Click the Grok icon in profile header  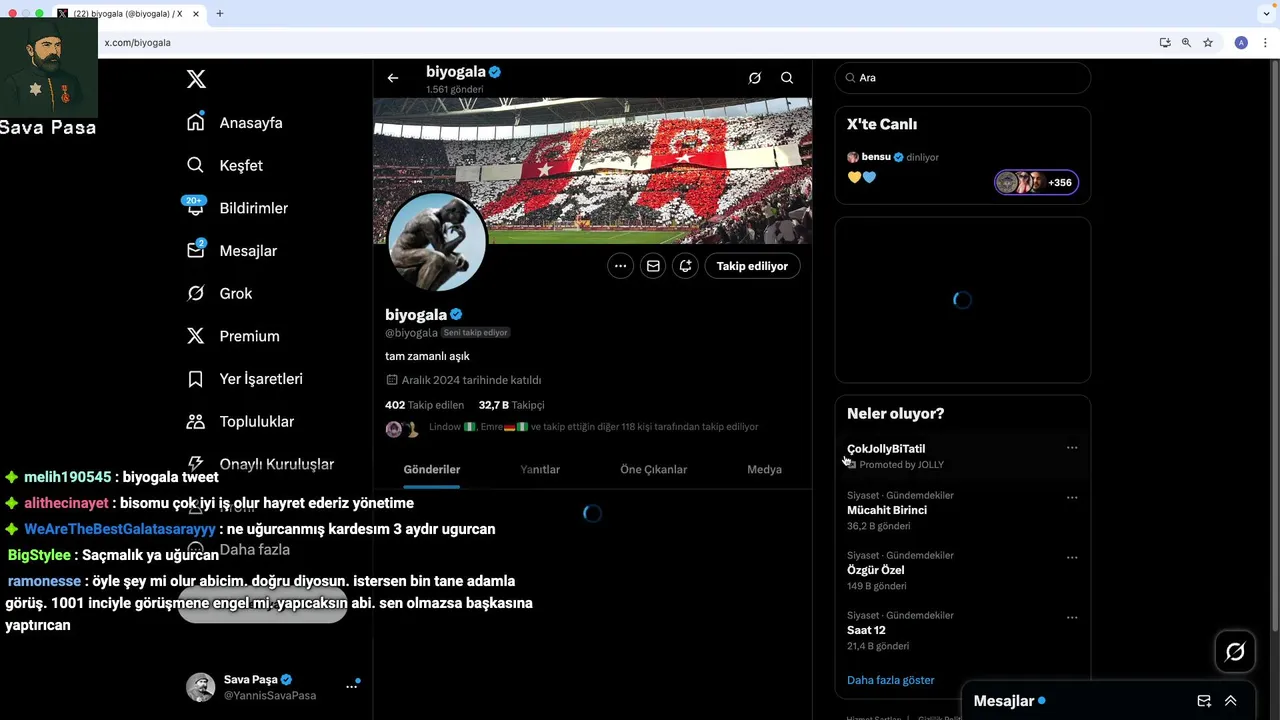pos(755,78)
